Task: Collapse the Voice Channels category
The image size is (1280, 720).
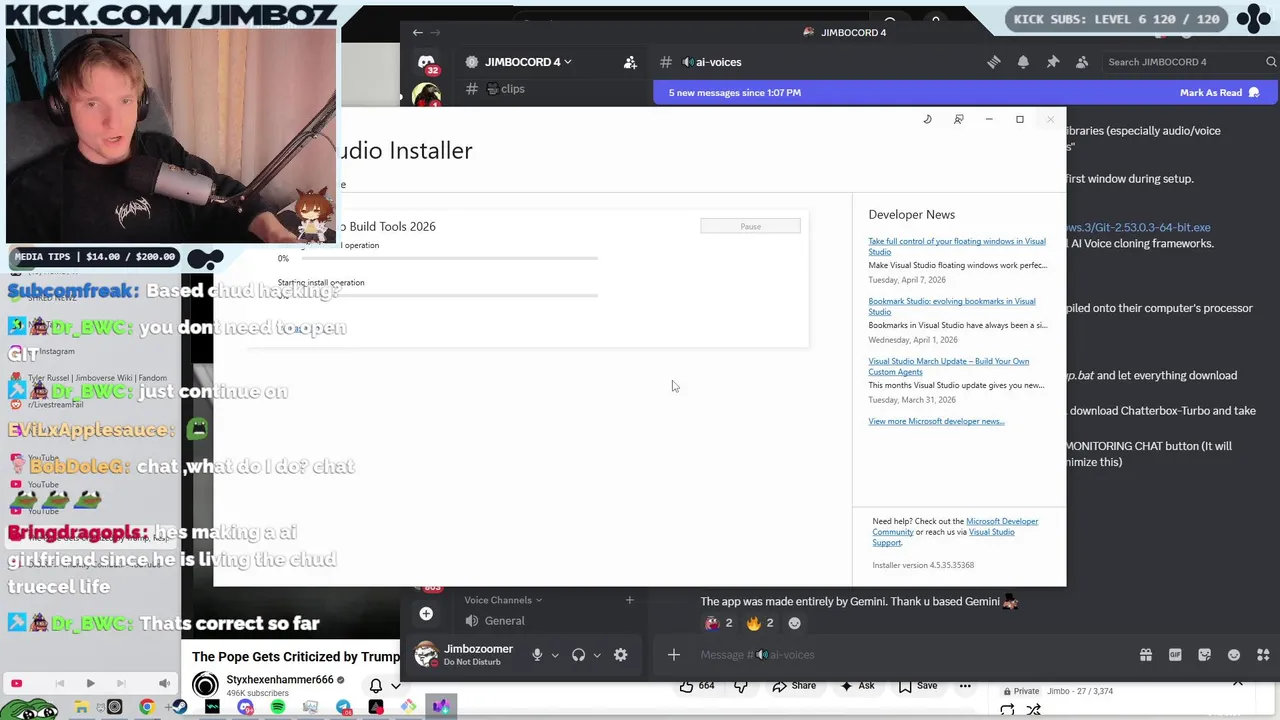Action: (x=503, y=600)
